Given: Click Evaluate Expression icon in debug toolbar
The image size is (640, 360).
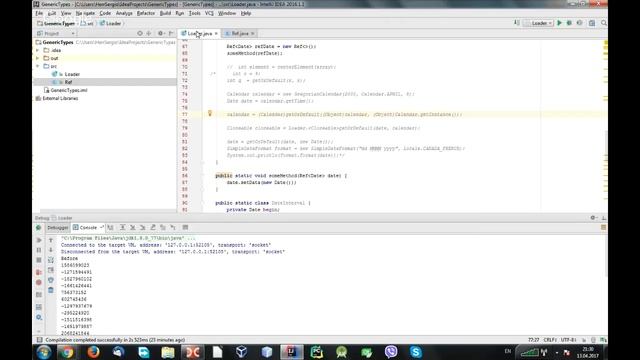Looking at the screenshot, I should (x=185, y=228).
